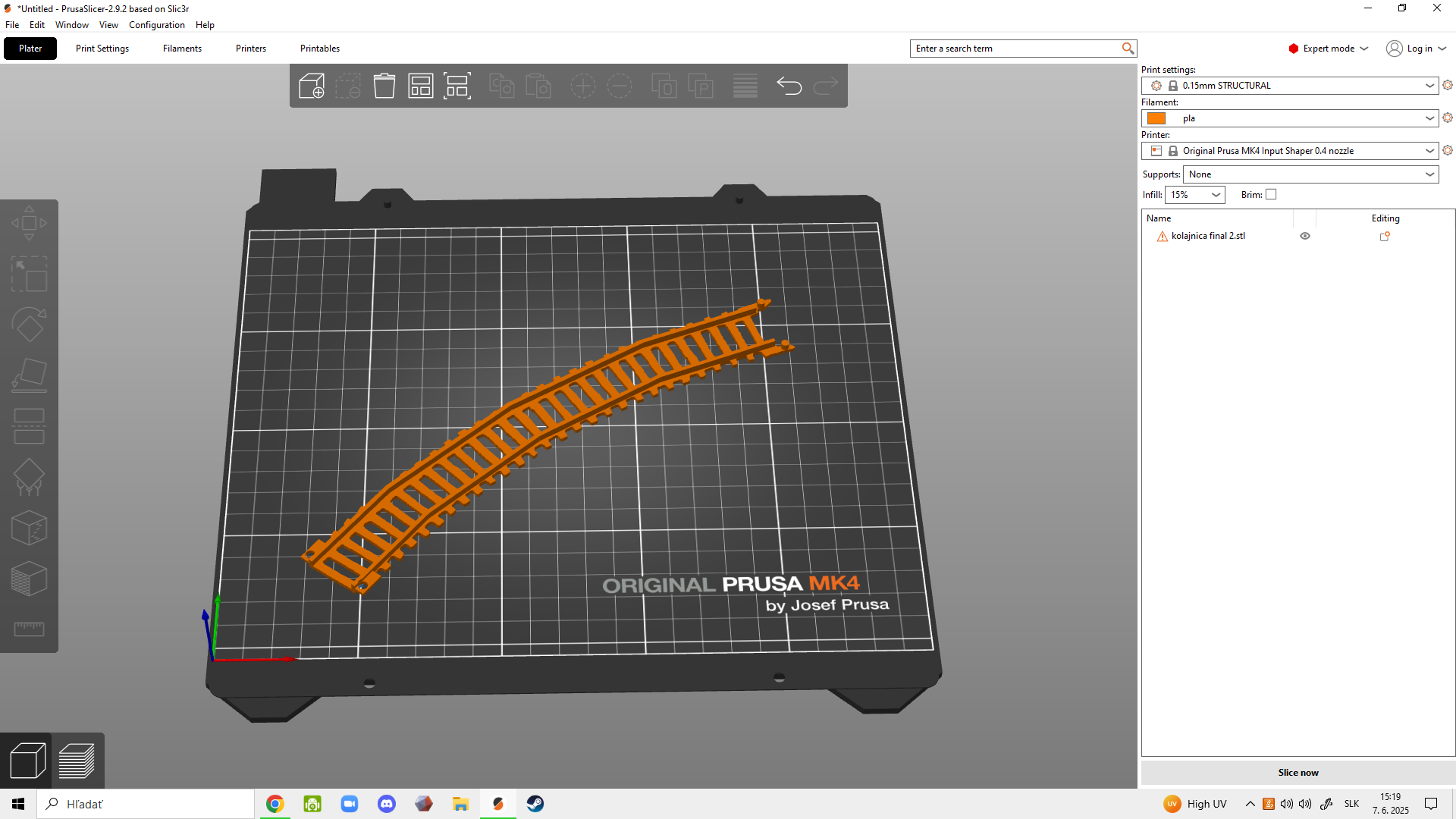Click the print settings gear edit icon

tap(1448, 85)
